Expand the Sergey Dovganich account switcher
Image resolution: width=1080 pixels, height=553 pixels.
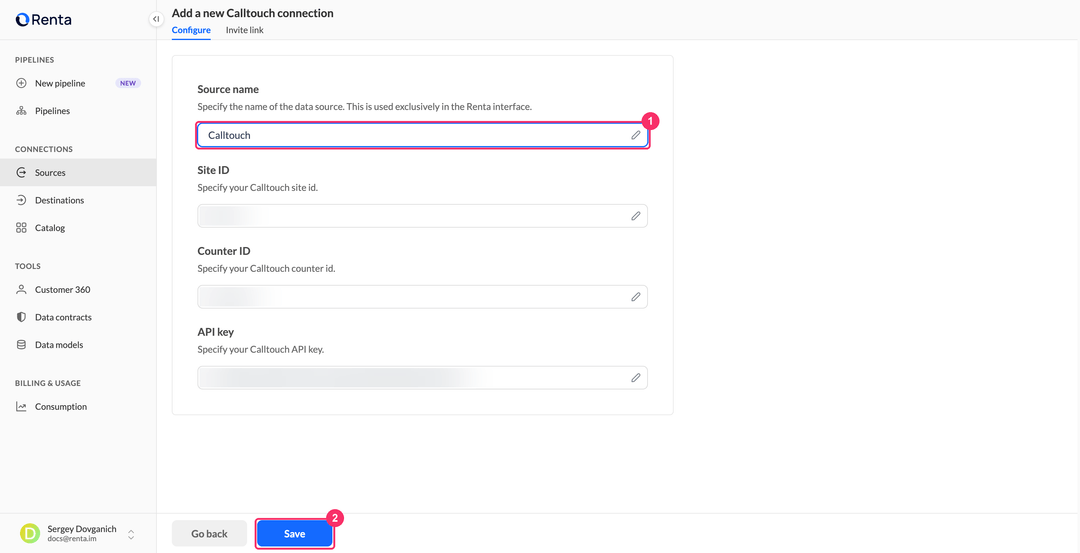[x=131, y=534]
